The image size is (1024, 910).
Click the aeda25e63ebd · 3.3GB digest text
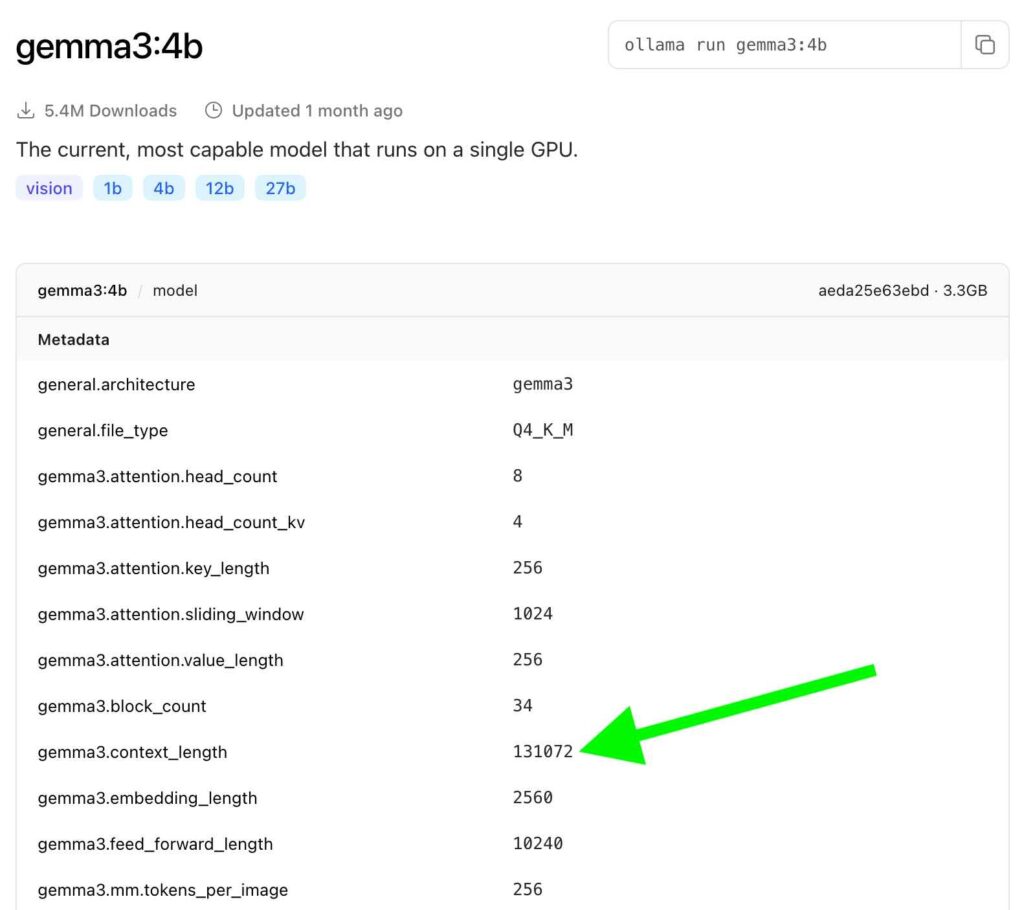[x=903, y=291]
